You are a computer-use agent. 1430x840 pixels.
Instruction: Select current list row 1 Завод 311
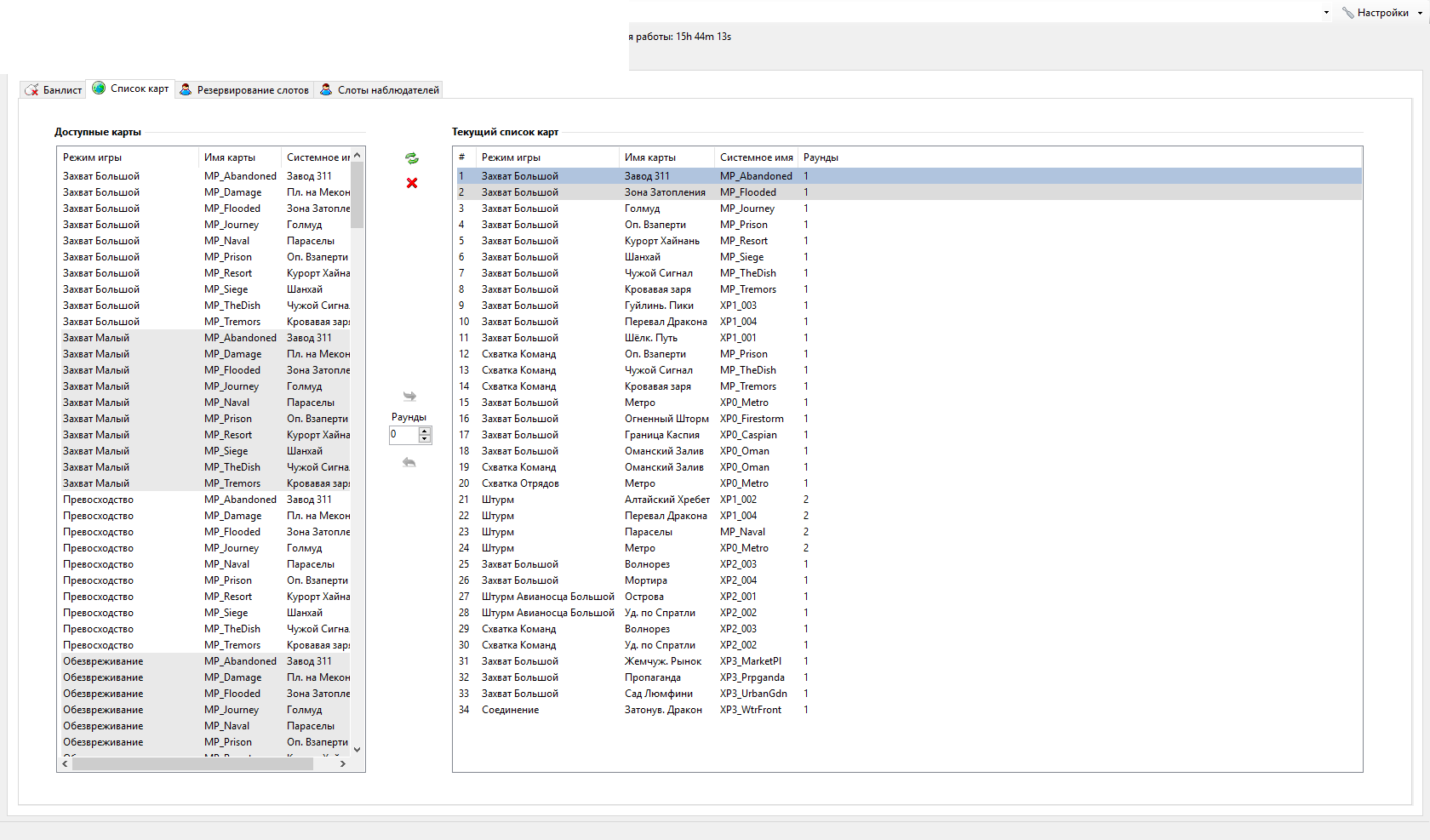(908, 176)
